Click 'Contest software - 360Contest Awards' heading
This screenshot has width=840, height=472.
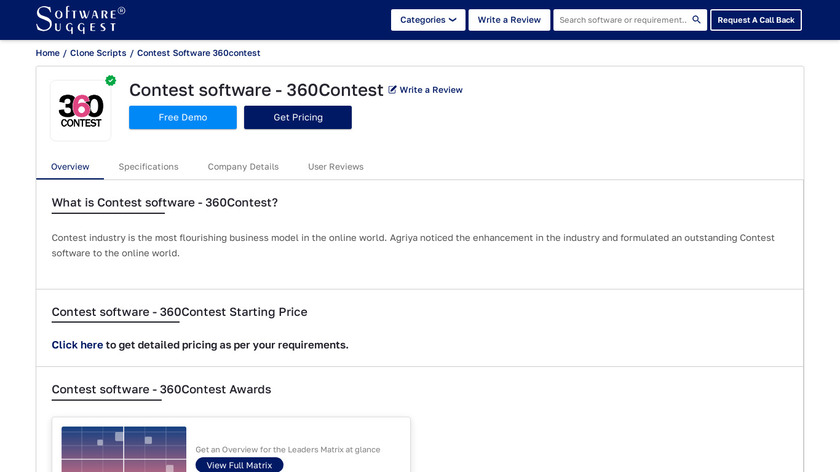tap(161, 389)
